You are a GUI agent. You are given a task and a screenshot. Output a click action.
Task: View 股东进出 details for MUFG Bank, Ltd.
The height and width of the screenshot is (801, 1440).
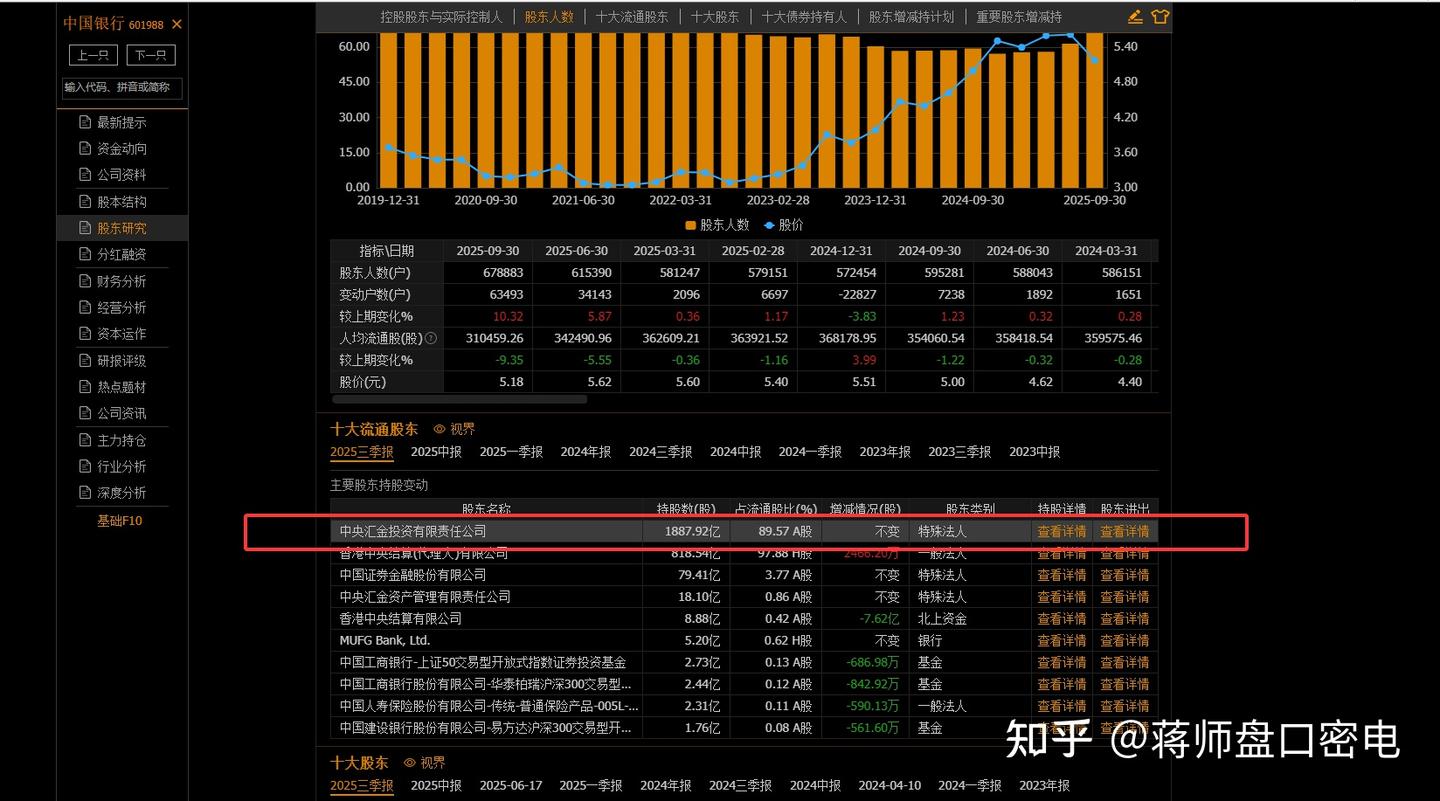[1125, 641]
